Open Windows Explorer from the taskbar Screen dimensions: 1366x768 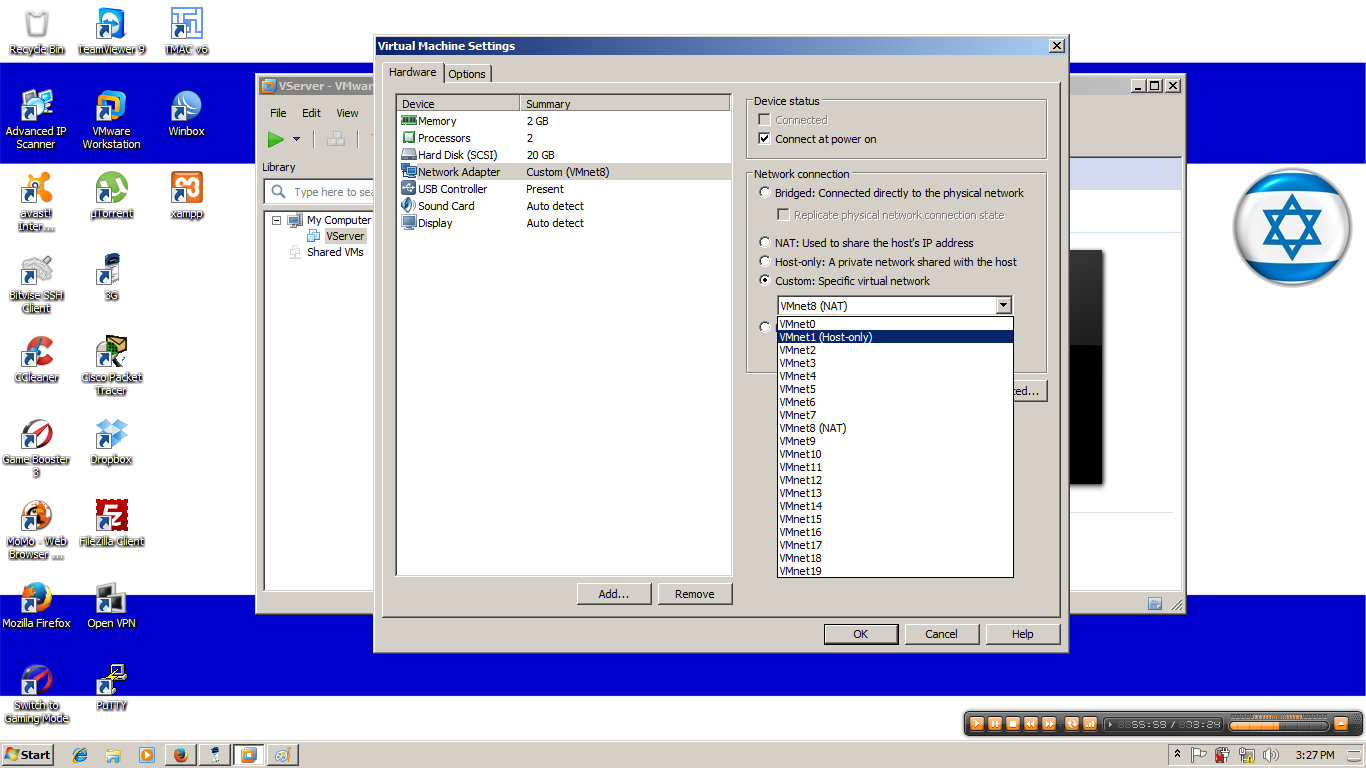tap(113, 755)
